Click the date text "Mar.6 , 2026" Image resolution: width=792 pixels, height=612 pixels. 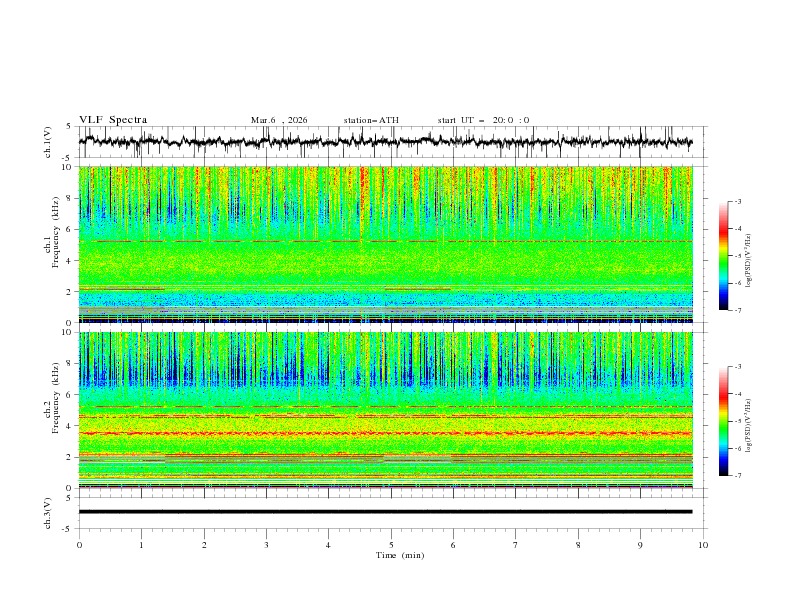coord(279,120)
